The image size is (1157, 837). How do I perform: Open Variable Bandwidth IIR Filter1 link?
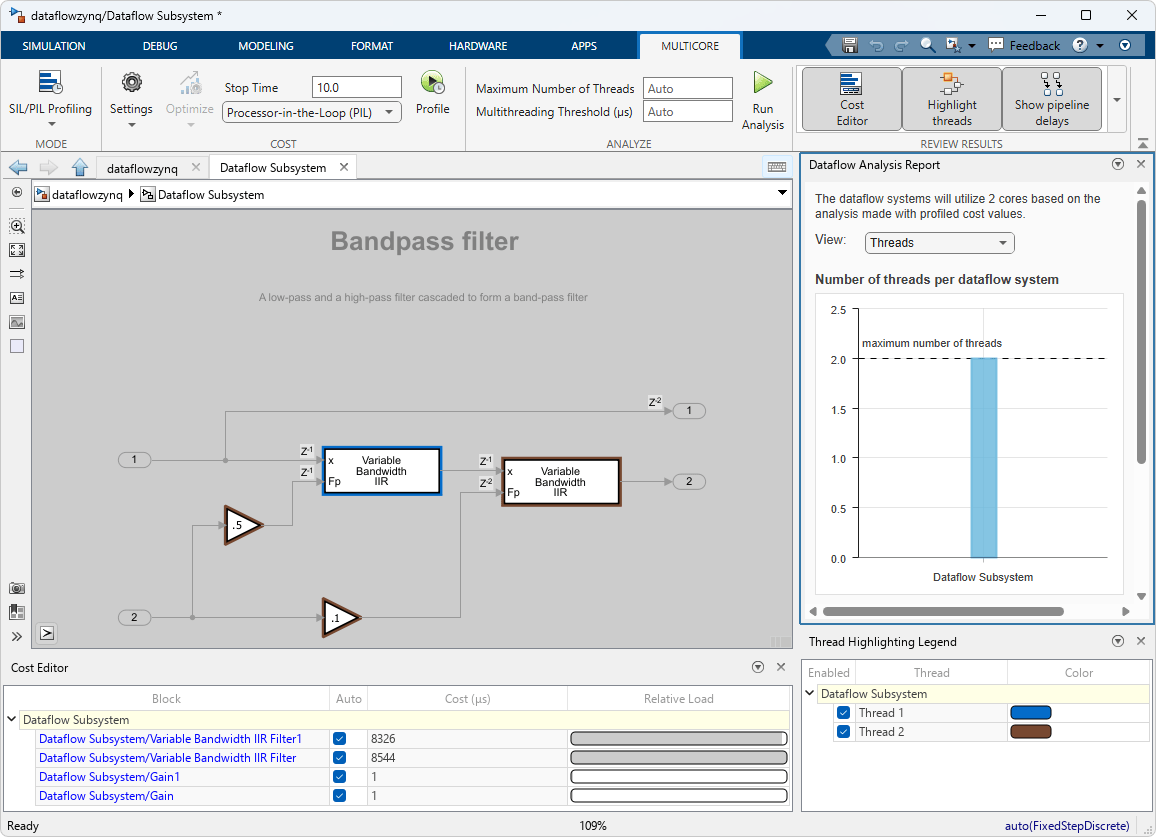(170, 738)
